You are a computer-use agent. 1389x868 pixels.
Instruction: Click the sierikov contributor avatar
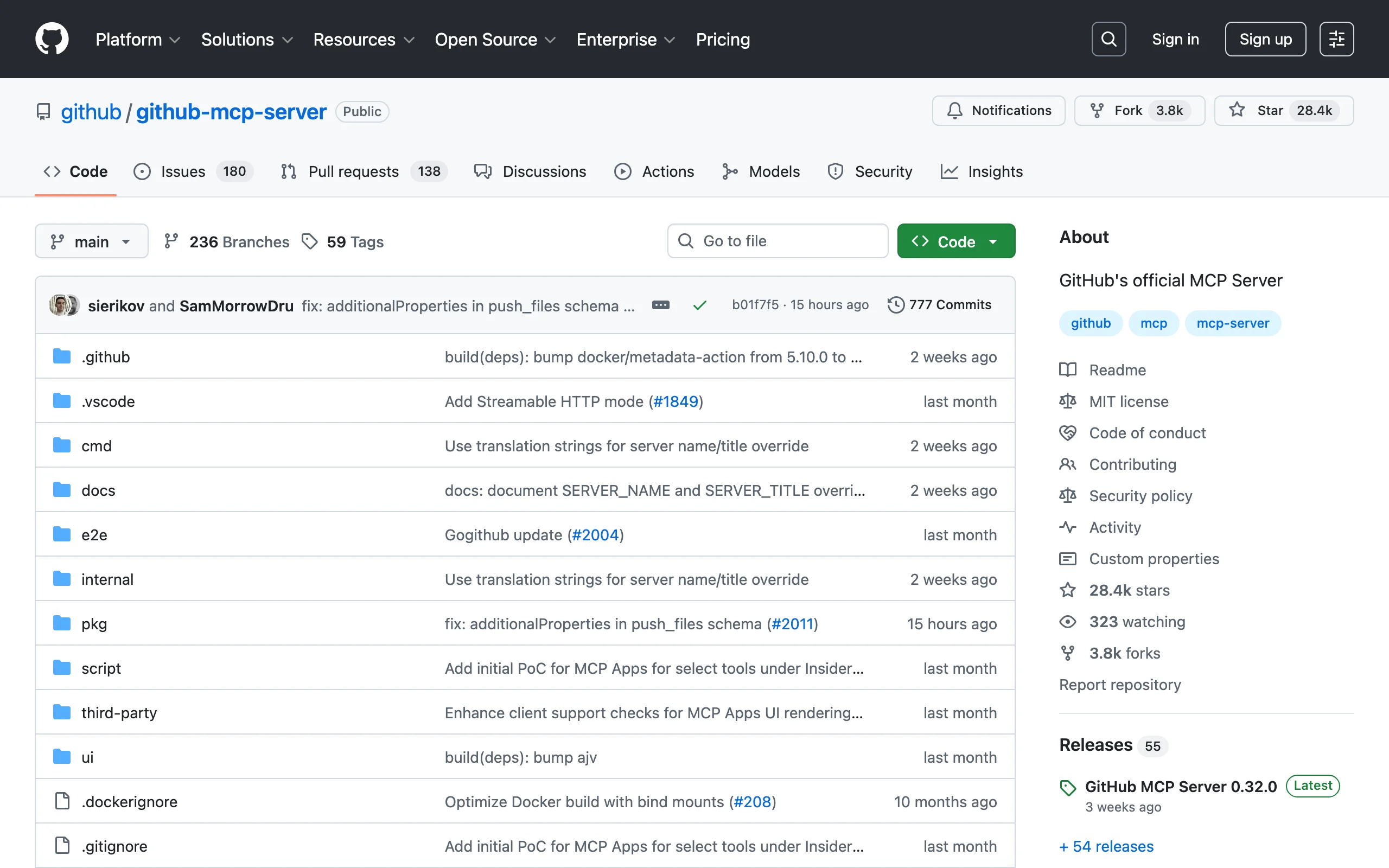(x=59, y=305)
